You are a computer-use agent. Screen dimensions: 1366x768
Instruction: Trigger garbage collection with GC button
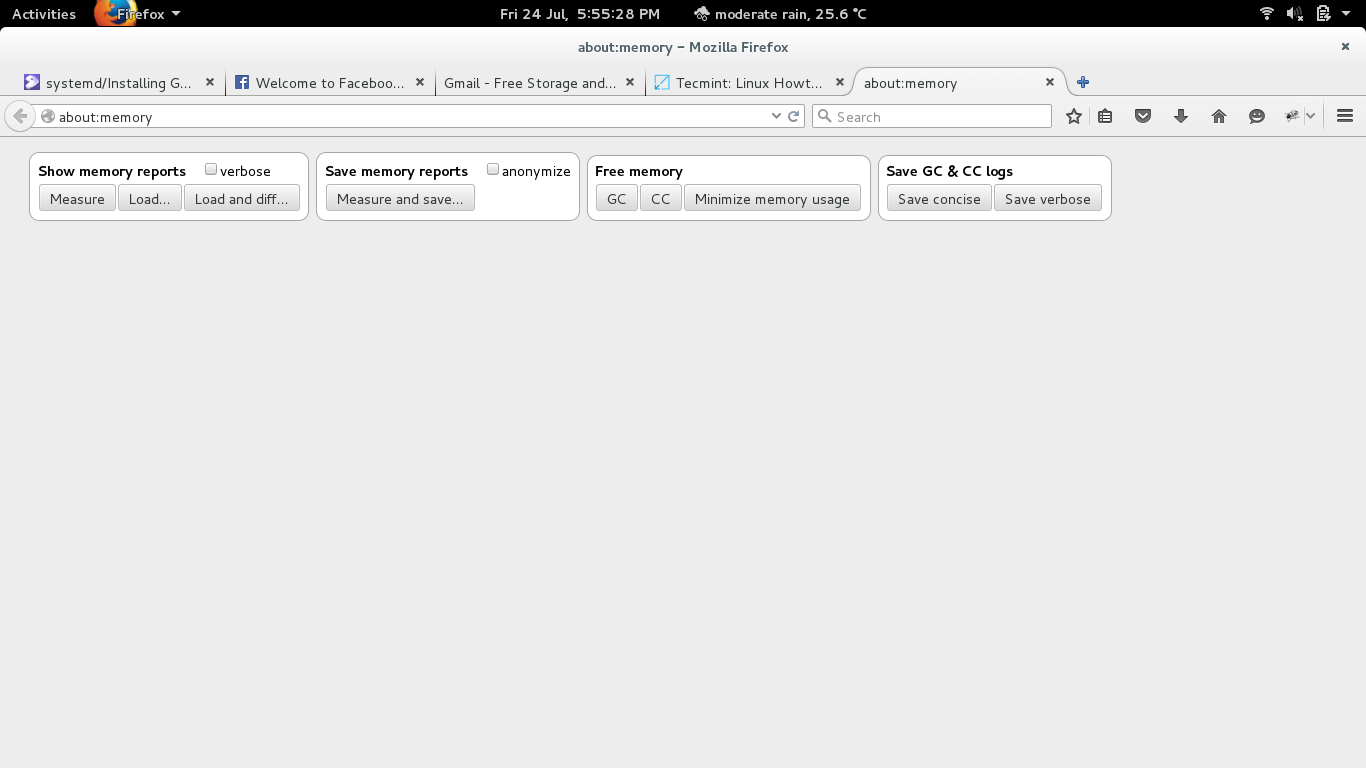pos(616,198)
